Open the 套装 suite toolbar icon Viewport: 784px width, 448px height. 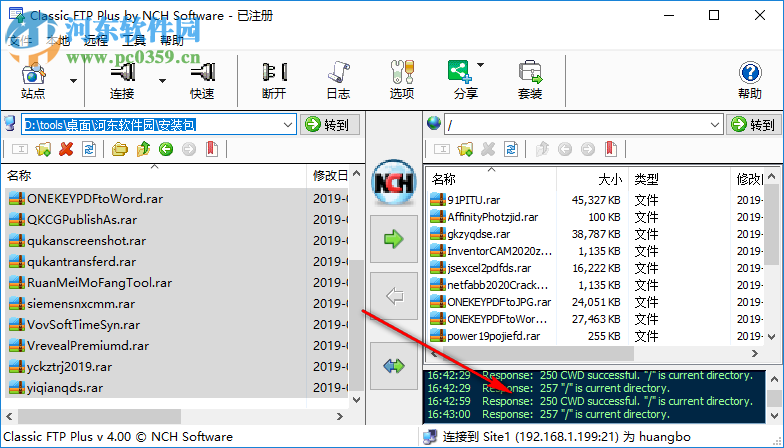530,80
